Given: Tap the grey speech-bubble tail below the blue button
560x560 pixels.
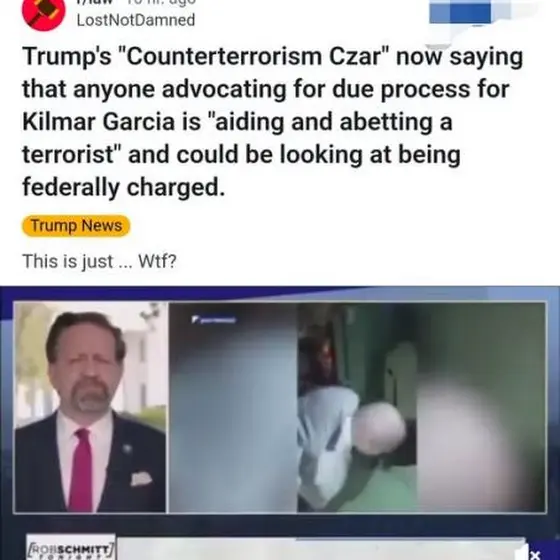Looking at the screenshot, I should tap(438, 47).
